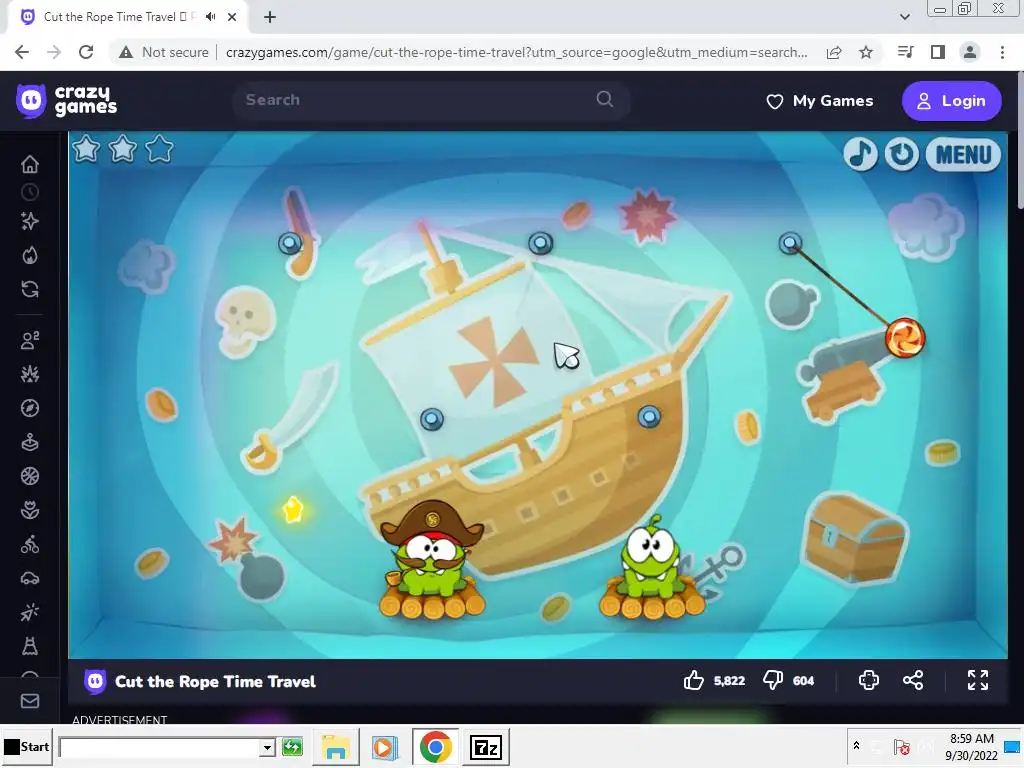The image size is (1024, 768).
Task: Open the media controls icon in toolbar
Action: (906, 52)
